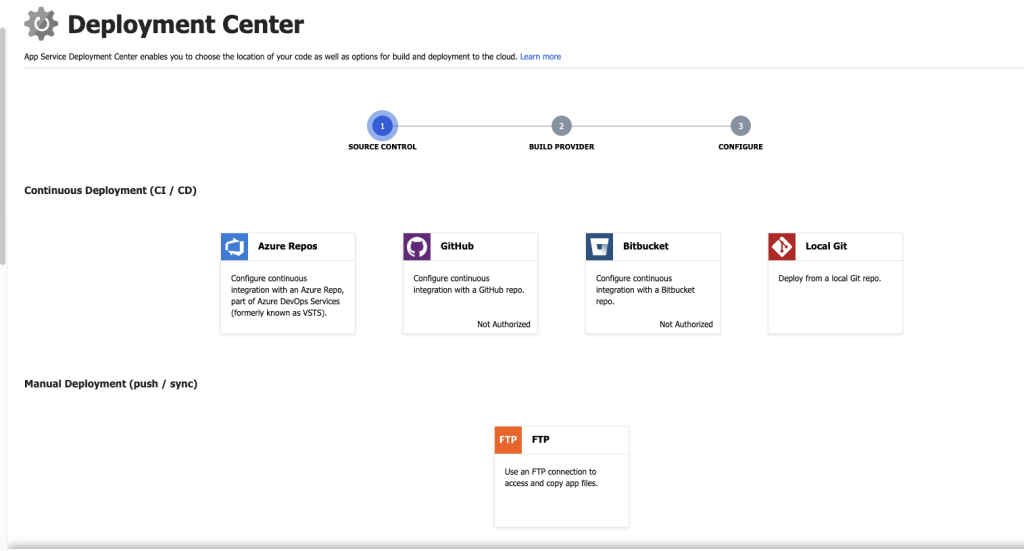Select the GitHub card title
Image resolution: width=1024 pixels, height=551 pixels.
click(x=457, y=246)
